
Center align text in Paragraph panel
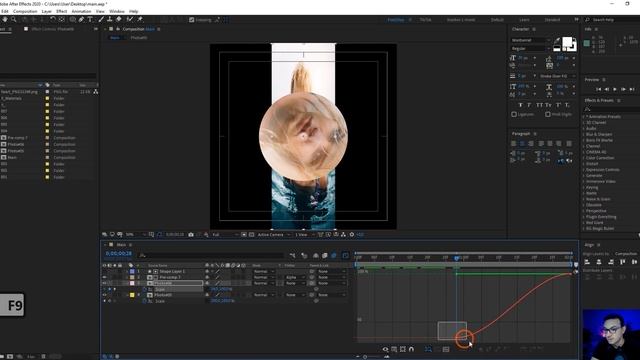522,144
